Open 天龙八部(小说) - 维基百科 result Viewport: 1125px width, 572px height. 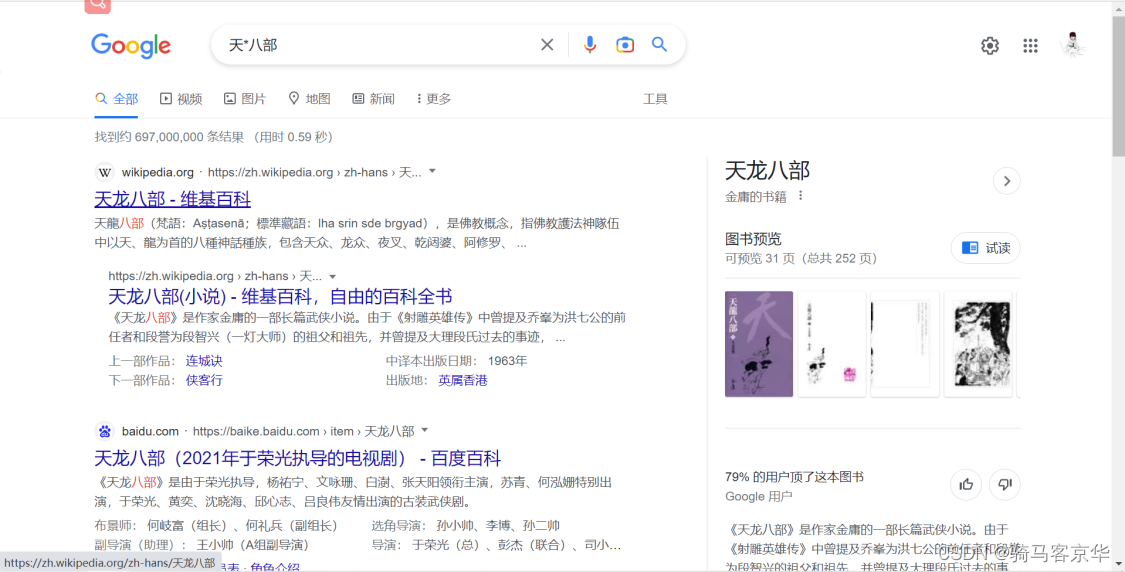[x=280, y=296]
